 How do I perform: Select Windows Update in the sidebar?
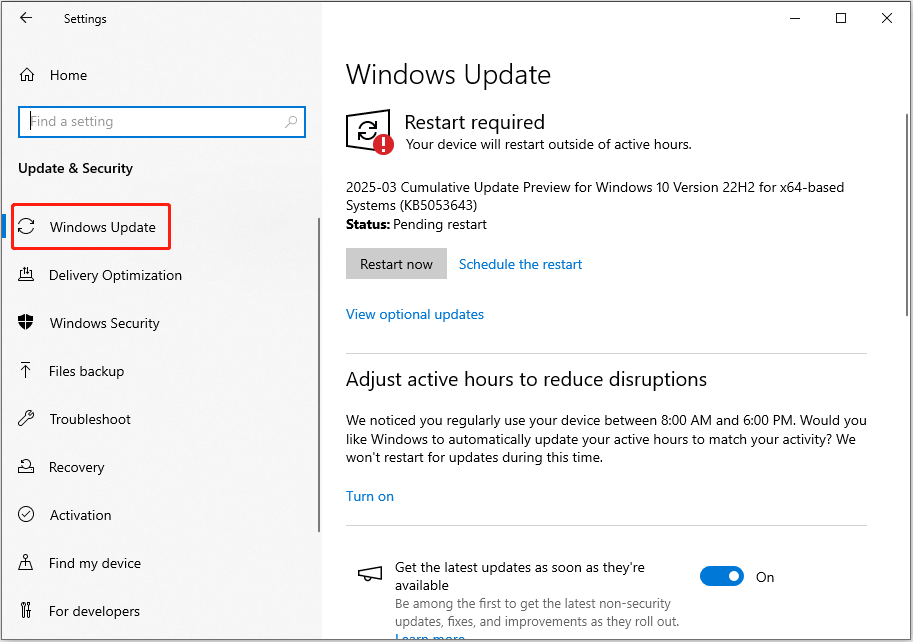91,227
